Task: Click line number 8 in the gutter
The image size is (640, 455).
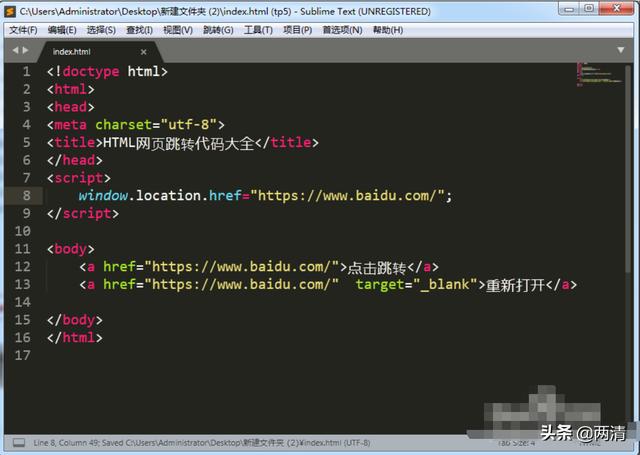Action: point(27,195)
